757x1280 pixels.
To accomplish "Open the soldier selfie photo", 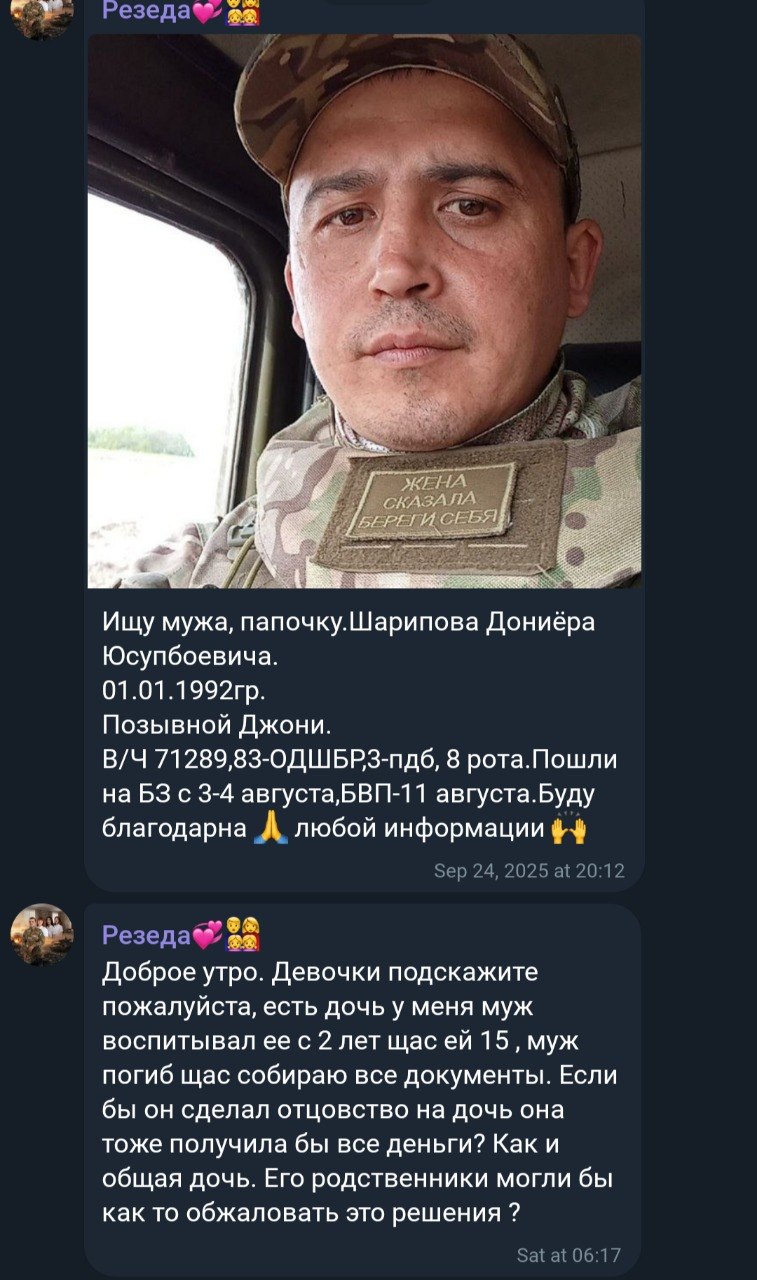I will pos(365,311).
